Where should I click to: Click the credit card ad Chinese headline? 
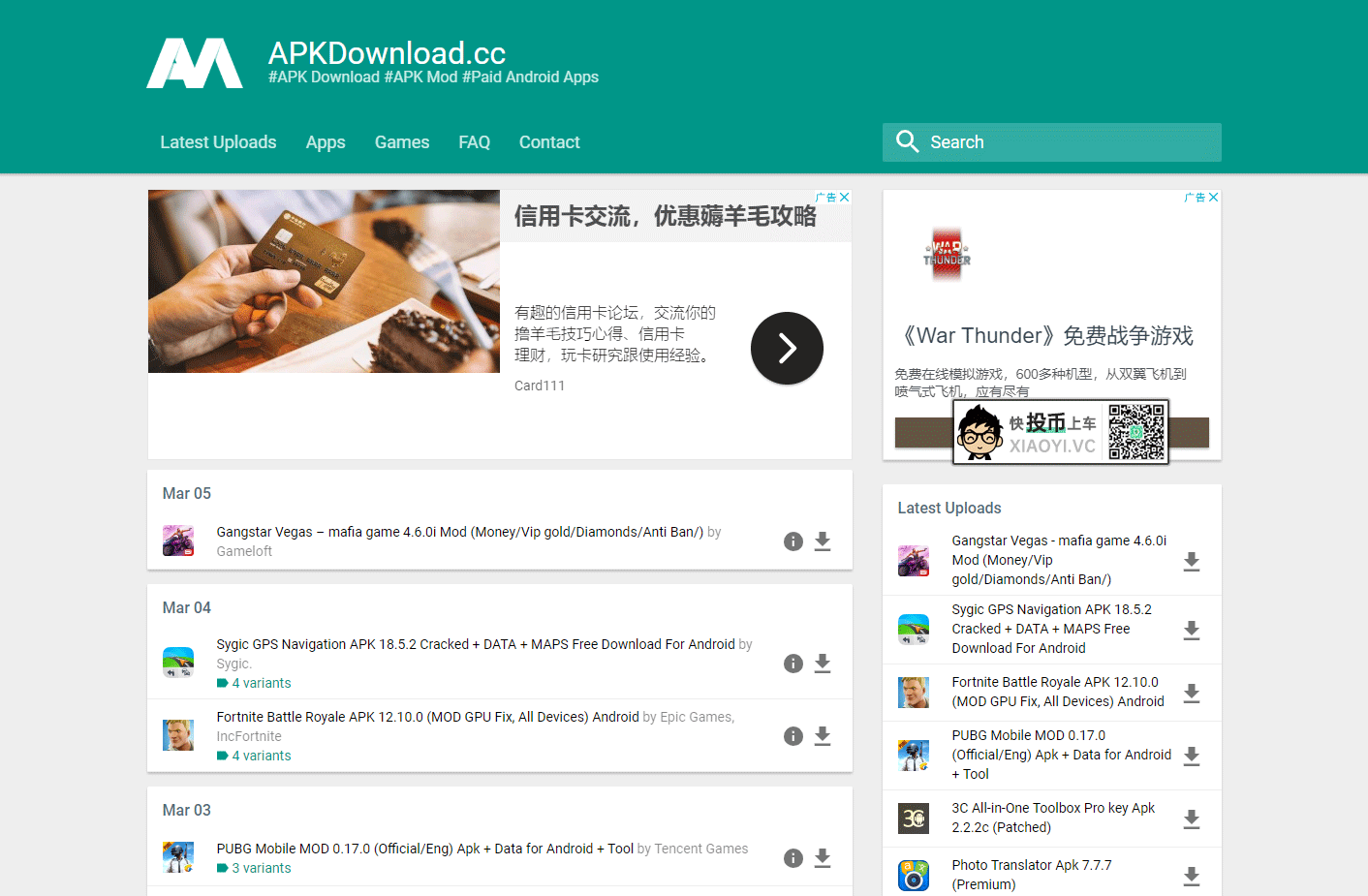[665, 216]
